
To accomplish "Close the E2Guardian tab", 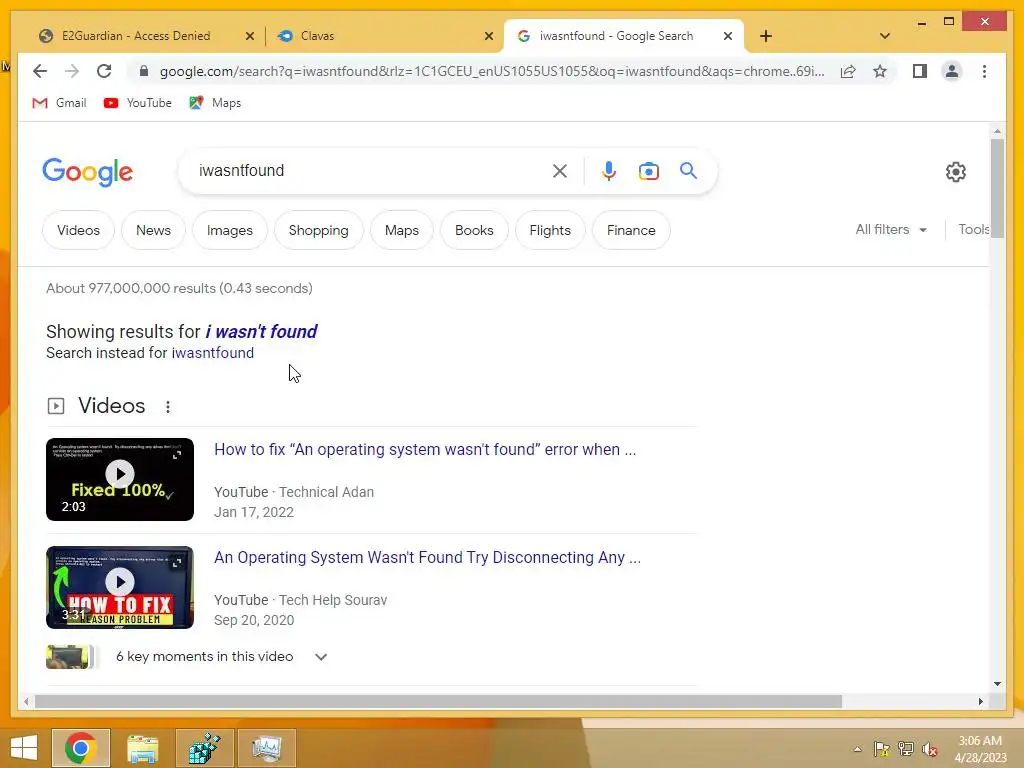I will (249, 36).
